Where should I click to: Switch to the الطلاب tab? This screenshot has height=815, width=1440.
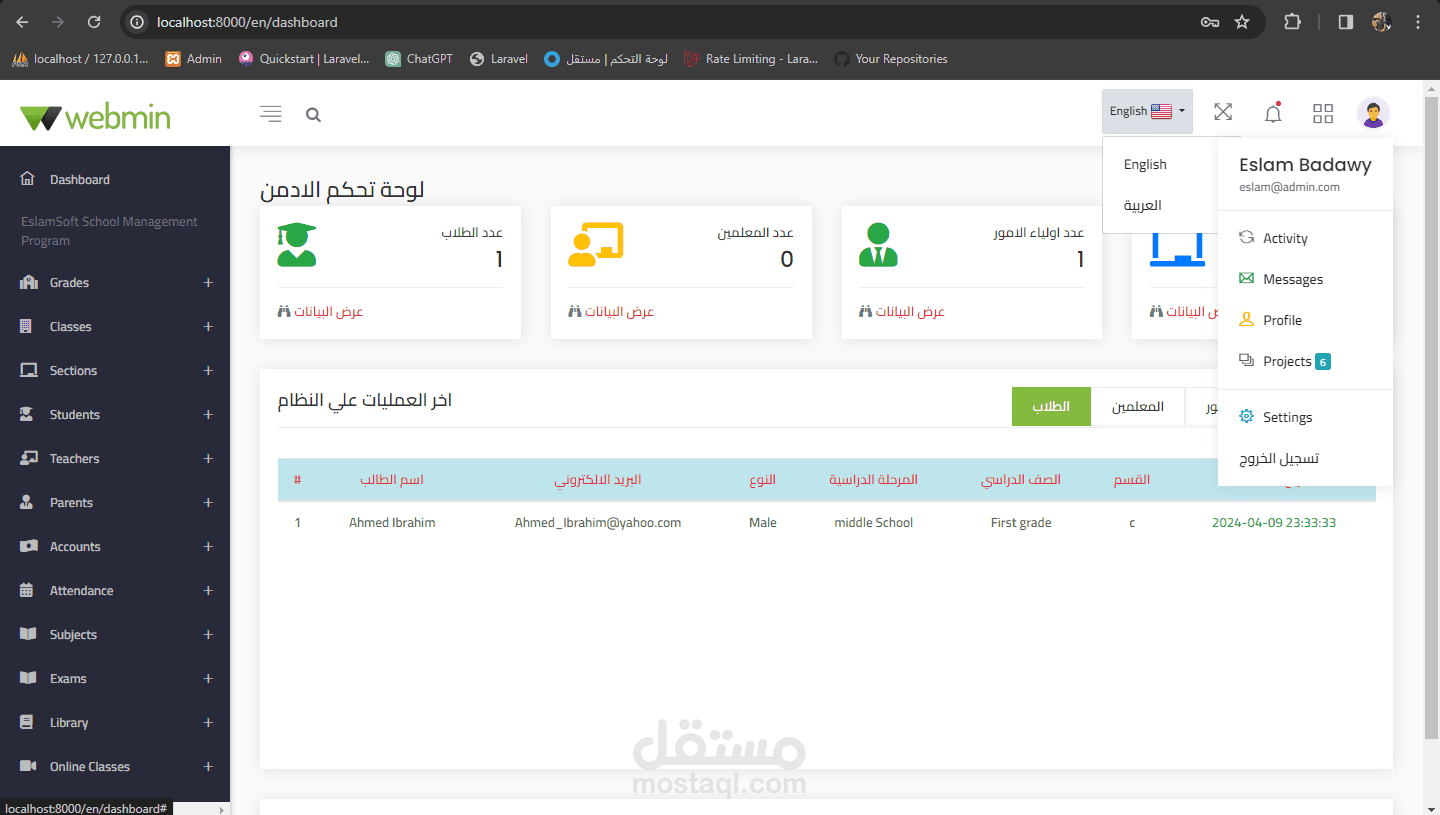(x=1051, y=406)
